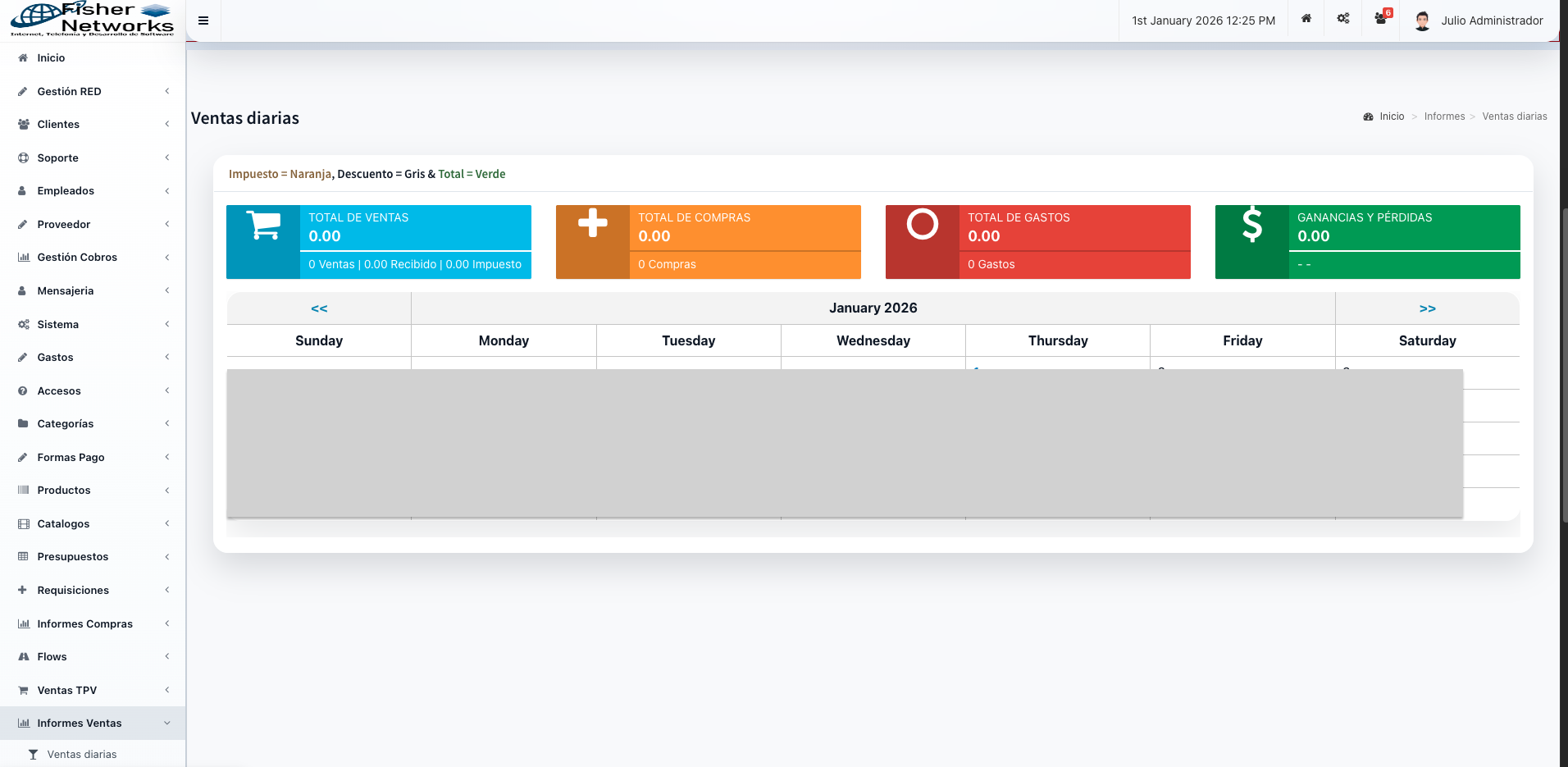1568x767 pixels.
Task: Click the hamburger menu toggle icon
Action: 203,21
